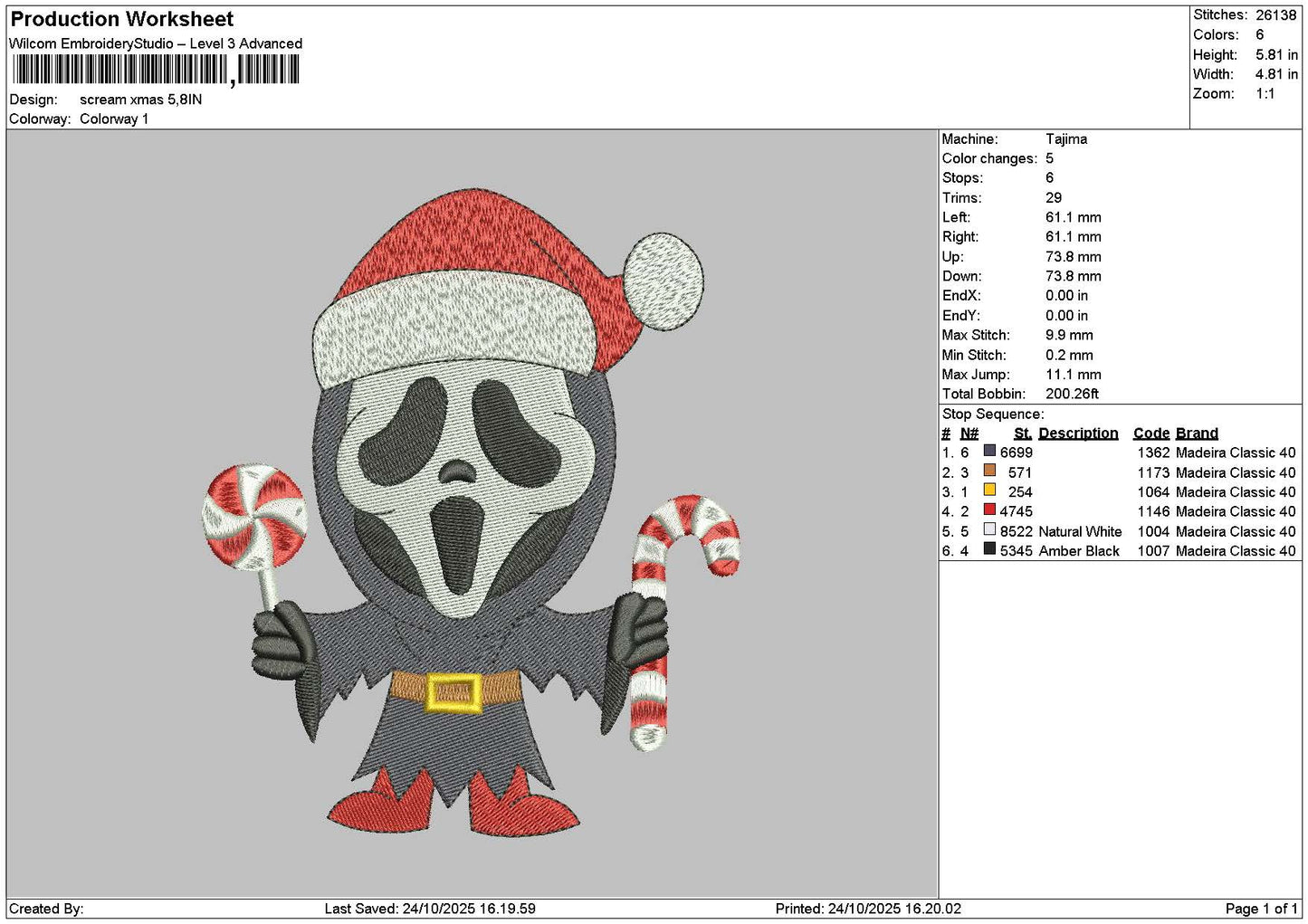Viewport: 1308px width, 924px height.
Task: Click the scream xmas embroidery design preview
Action: (x=472, y=513)
